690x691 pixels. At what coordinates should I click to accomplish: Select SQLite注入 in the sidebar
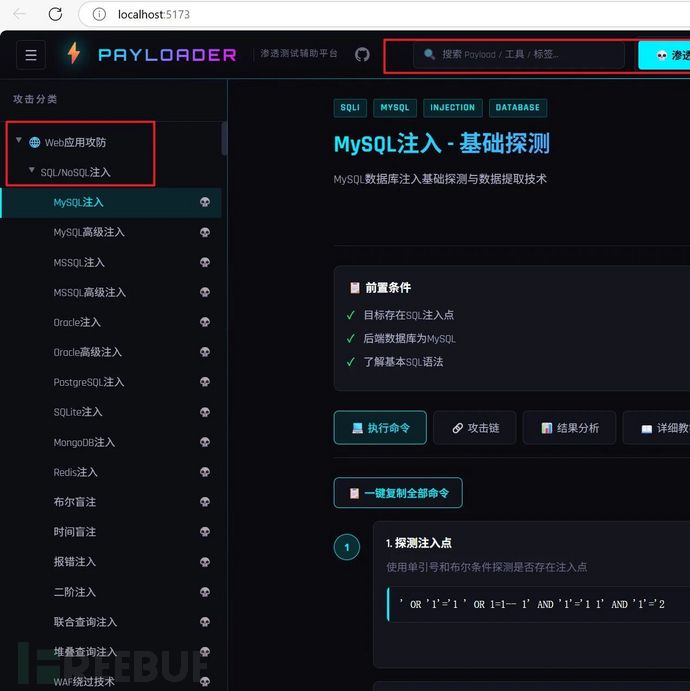111,412
